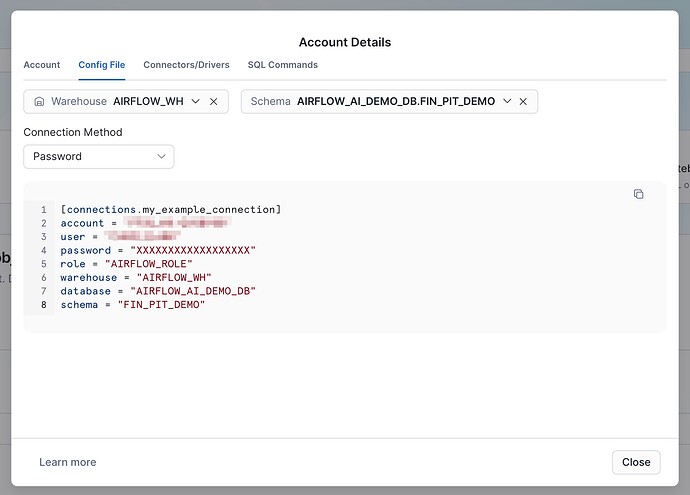This screenshot has height=495, width=690.
Task: Click the schema = "FIN_PIT_DEMO" line
Action: click(x=133, y=304)
